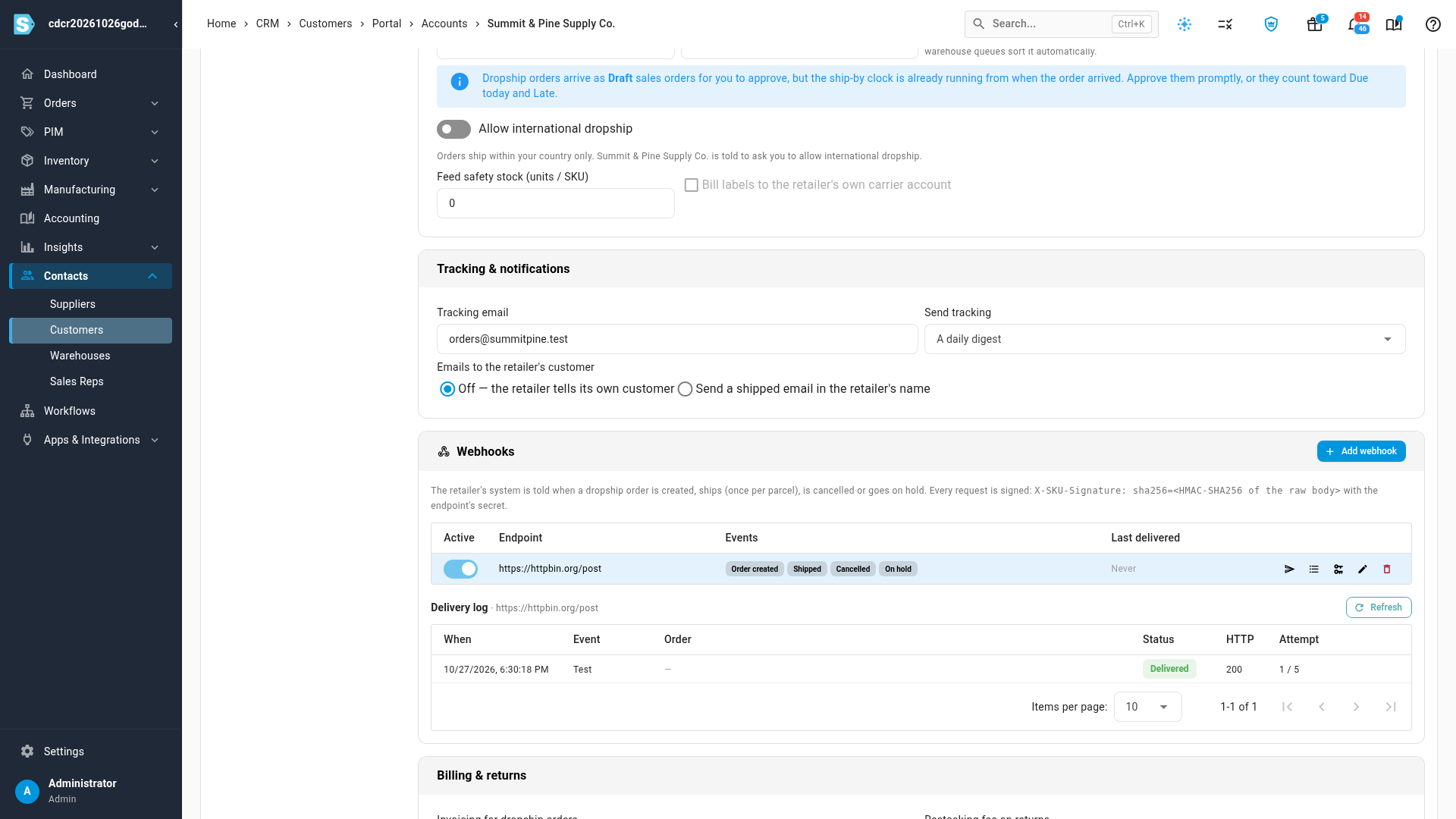Focus the Search box in the header

click(1061, 24)
